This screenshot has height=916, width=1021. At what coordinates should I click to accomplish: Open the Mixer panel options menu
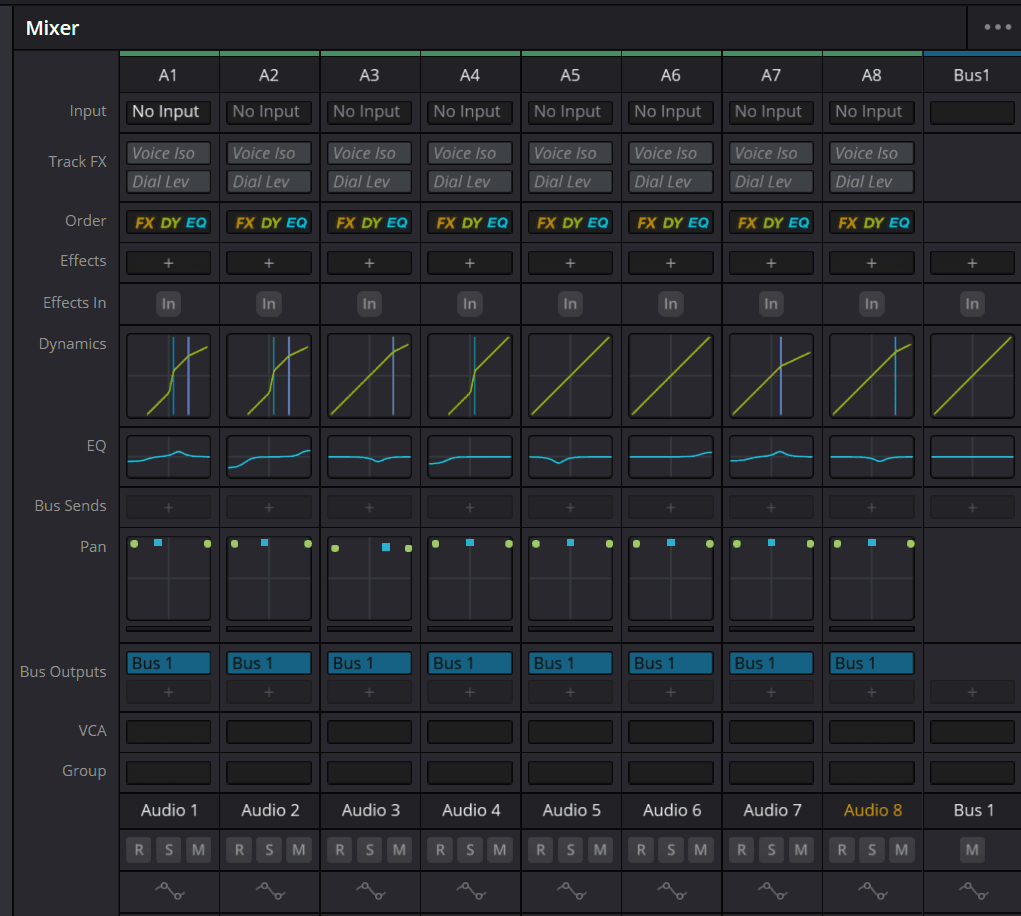pyautogui.click(x=997, y=27)
